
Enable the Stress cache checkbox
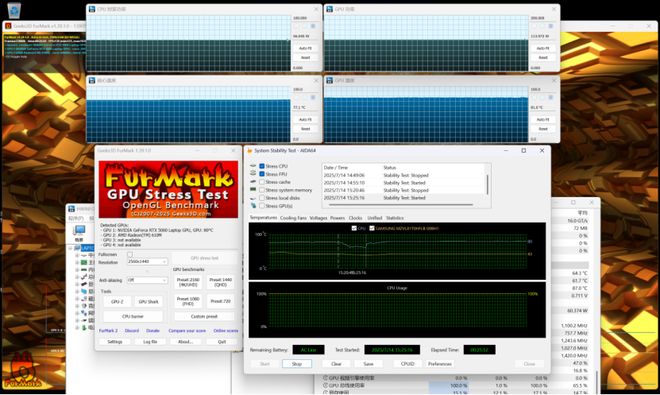[262, 182]
